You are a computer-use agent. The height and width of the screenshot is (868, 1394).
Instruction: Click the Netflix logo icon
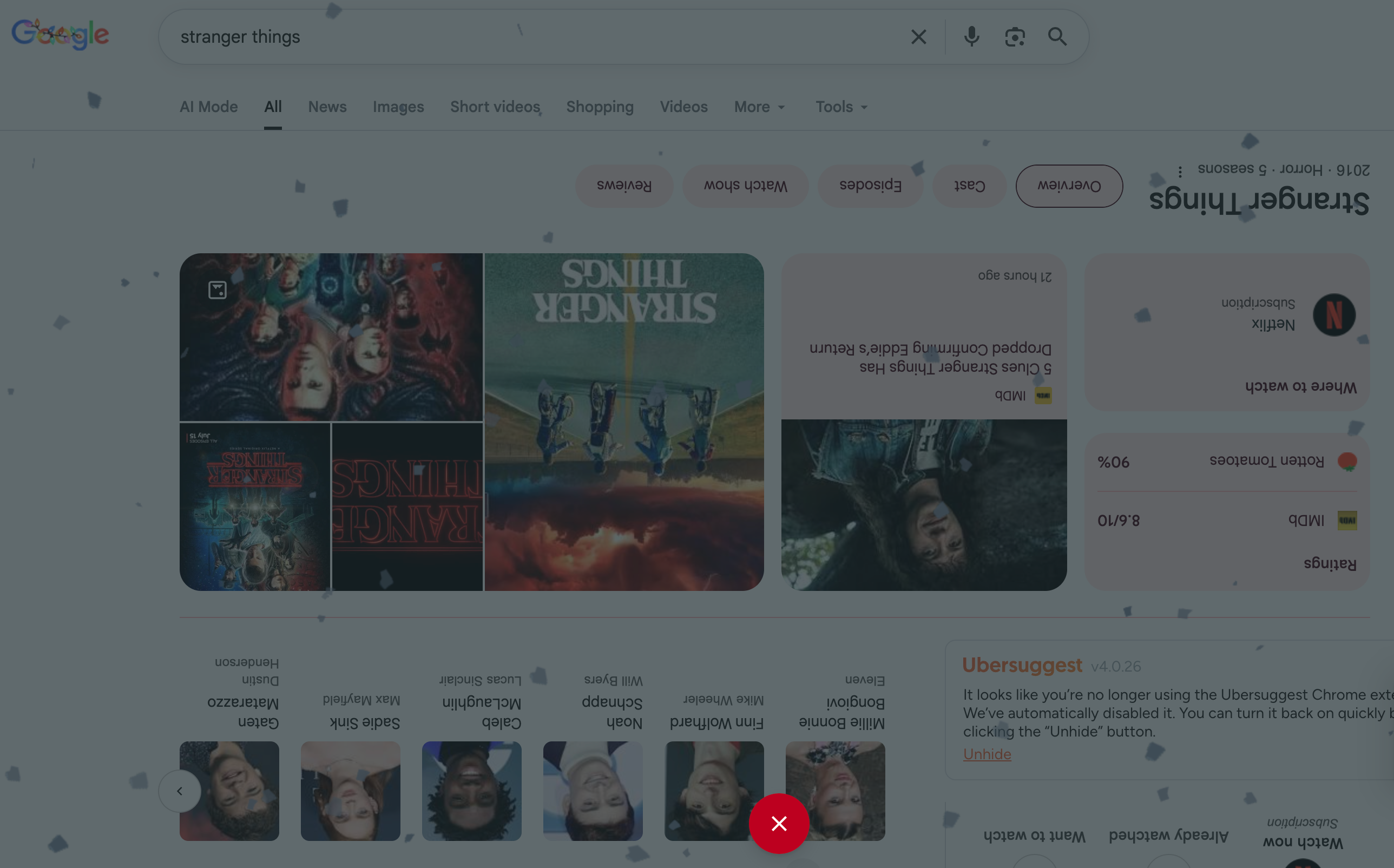click(1334, 314)
